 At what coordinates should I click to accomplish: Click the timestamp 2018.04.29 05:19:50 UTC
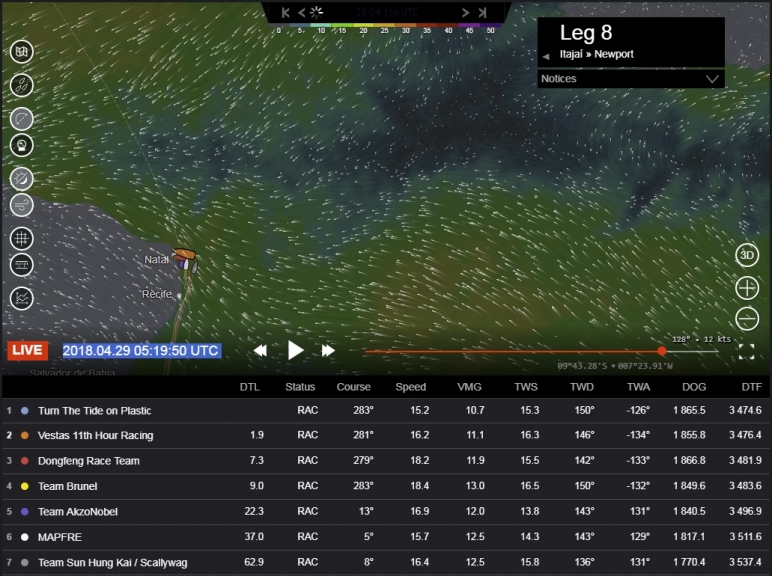click(x=141, y=351)
